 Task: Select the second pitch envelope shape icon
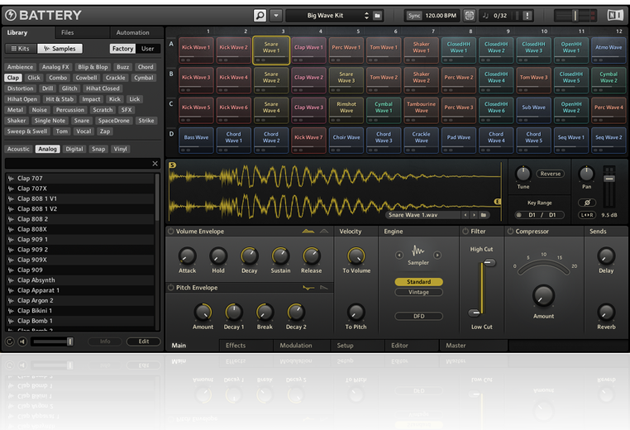click(324, 287)
